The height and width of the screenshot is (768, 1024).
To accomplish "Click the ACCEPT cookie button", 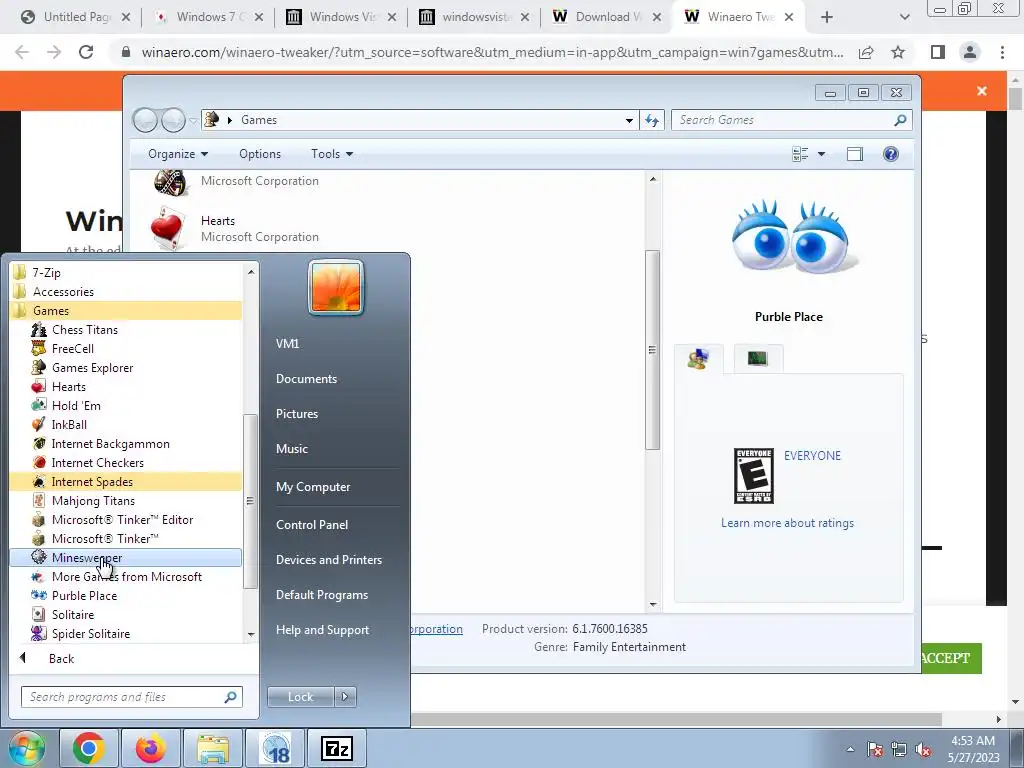I will pos(950,658).
